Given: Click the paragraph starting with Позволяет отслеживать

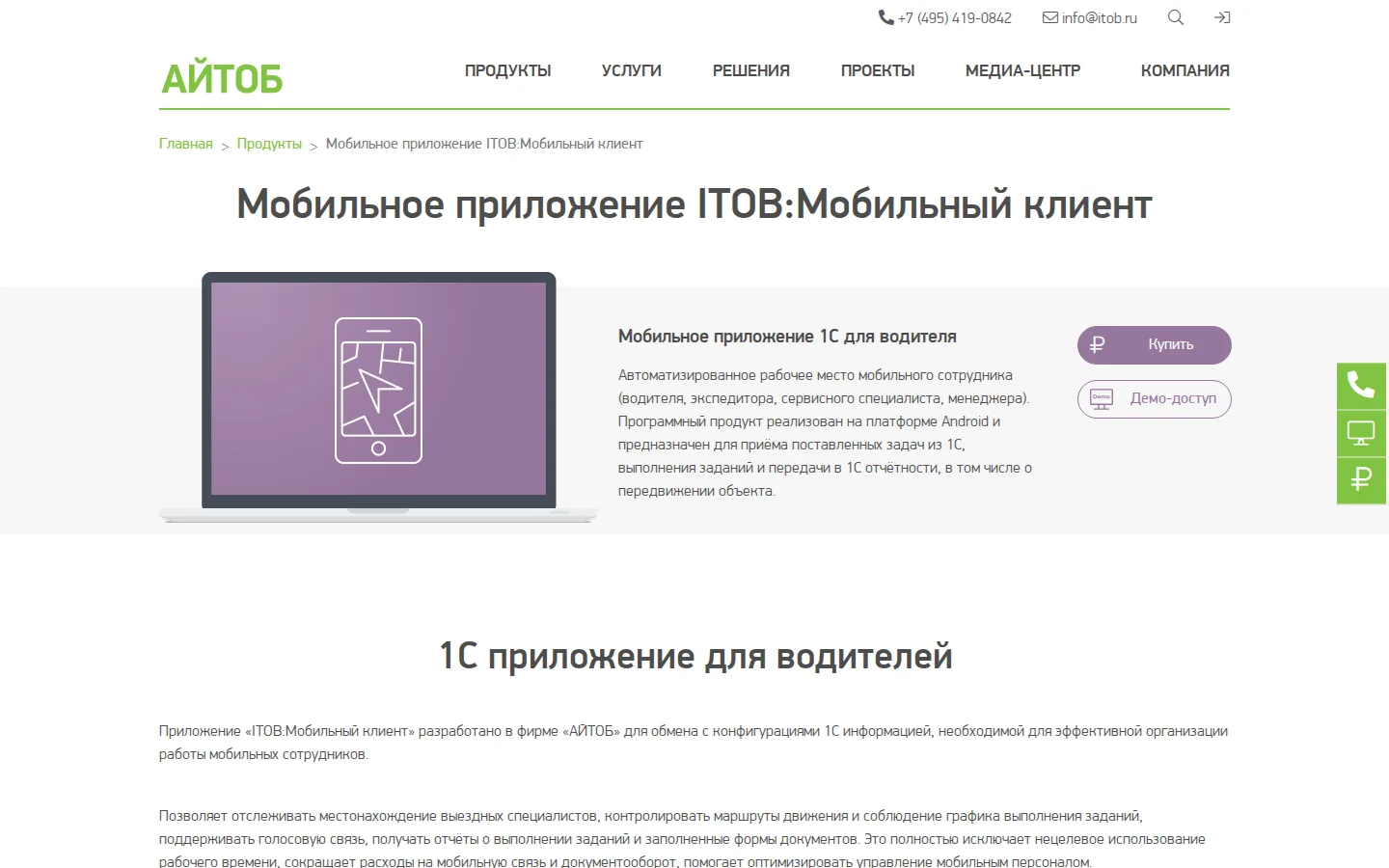Looking at the screenshot, I should [x=682, y=839].
